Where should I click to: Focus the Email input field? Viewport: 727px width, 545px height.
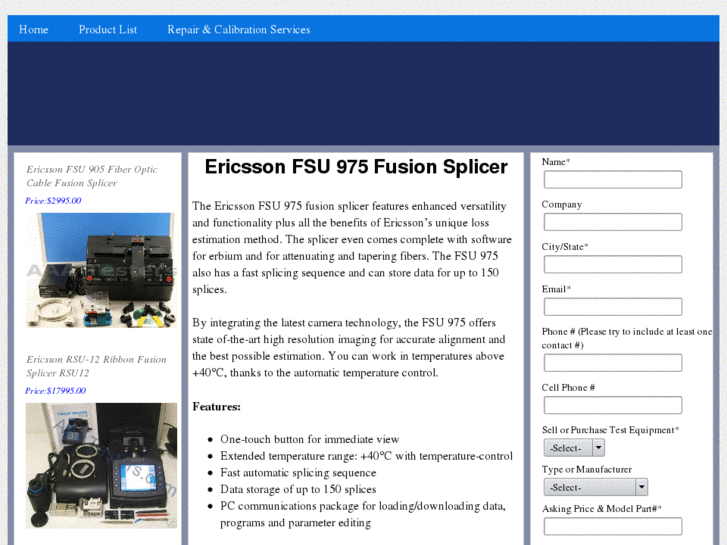(612, 307)
